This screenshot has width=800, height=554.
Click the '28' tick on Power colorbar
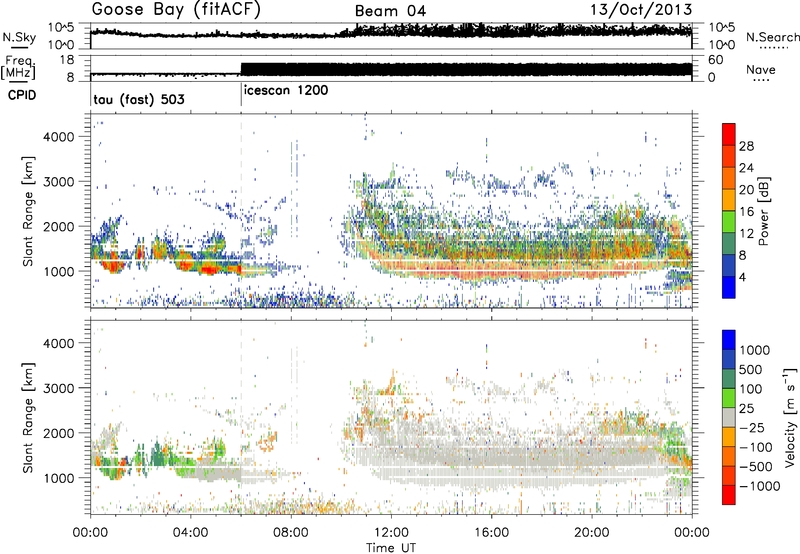[x=746, y=146]
